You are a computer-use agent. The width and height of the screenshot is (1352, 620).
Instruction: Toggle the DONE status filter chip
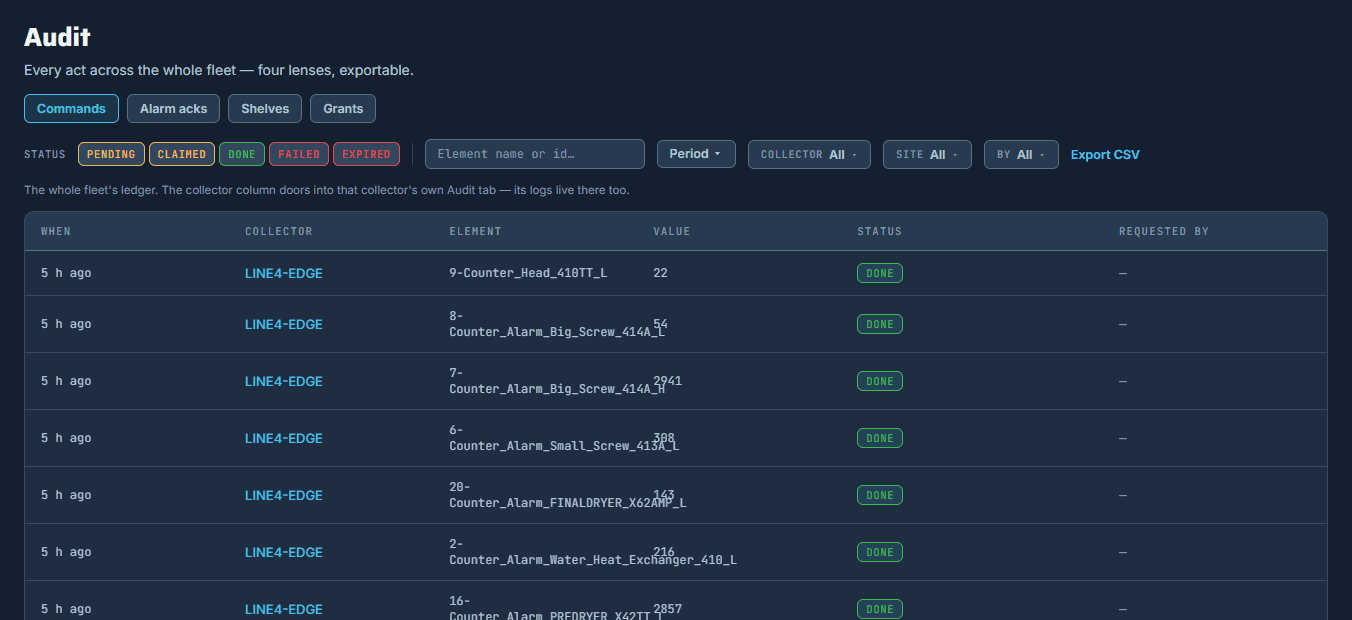[242, 154]
